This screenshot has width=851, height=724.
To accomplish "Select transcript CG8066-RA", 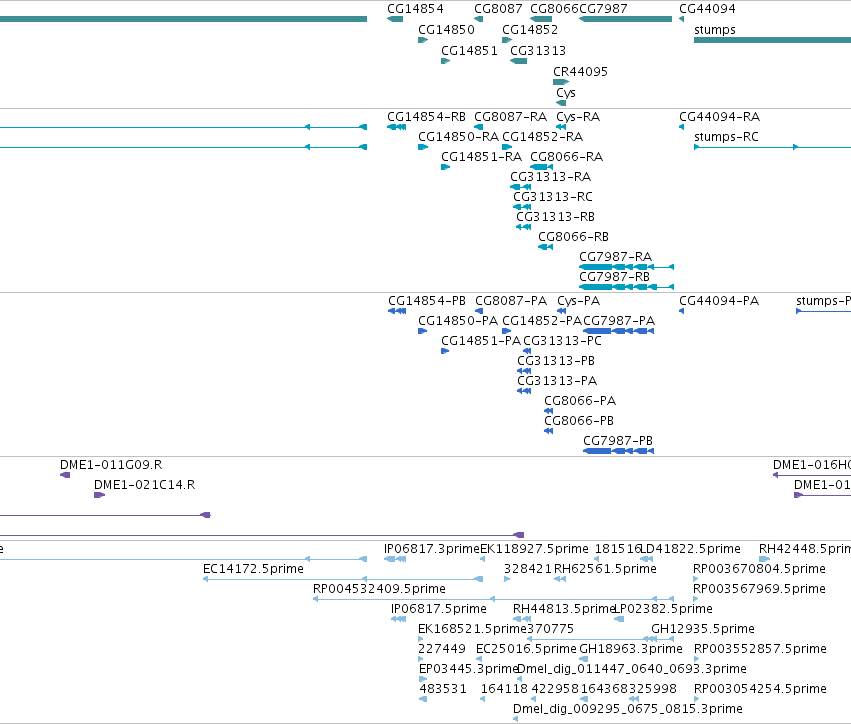I will (566, 157).
